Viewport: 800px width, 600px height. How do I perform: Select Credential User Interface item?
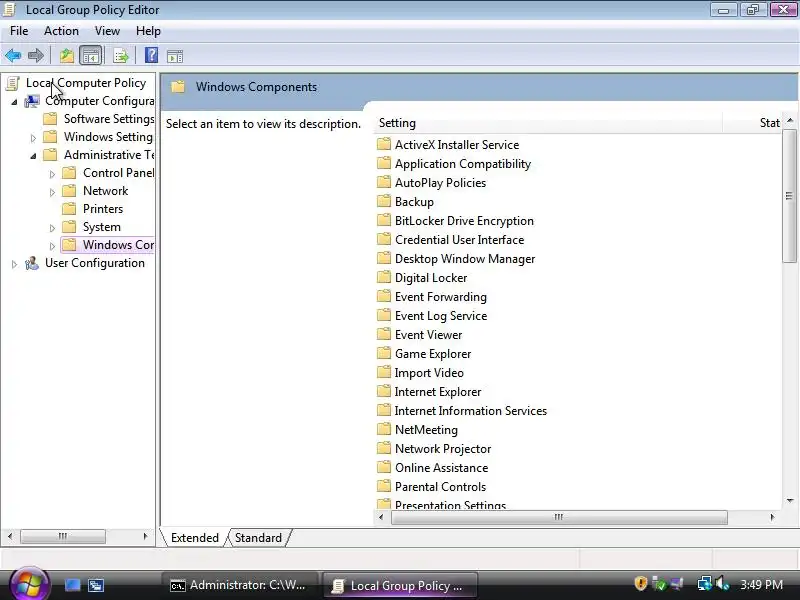(x=459, y=240)
